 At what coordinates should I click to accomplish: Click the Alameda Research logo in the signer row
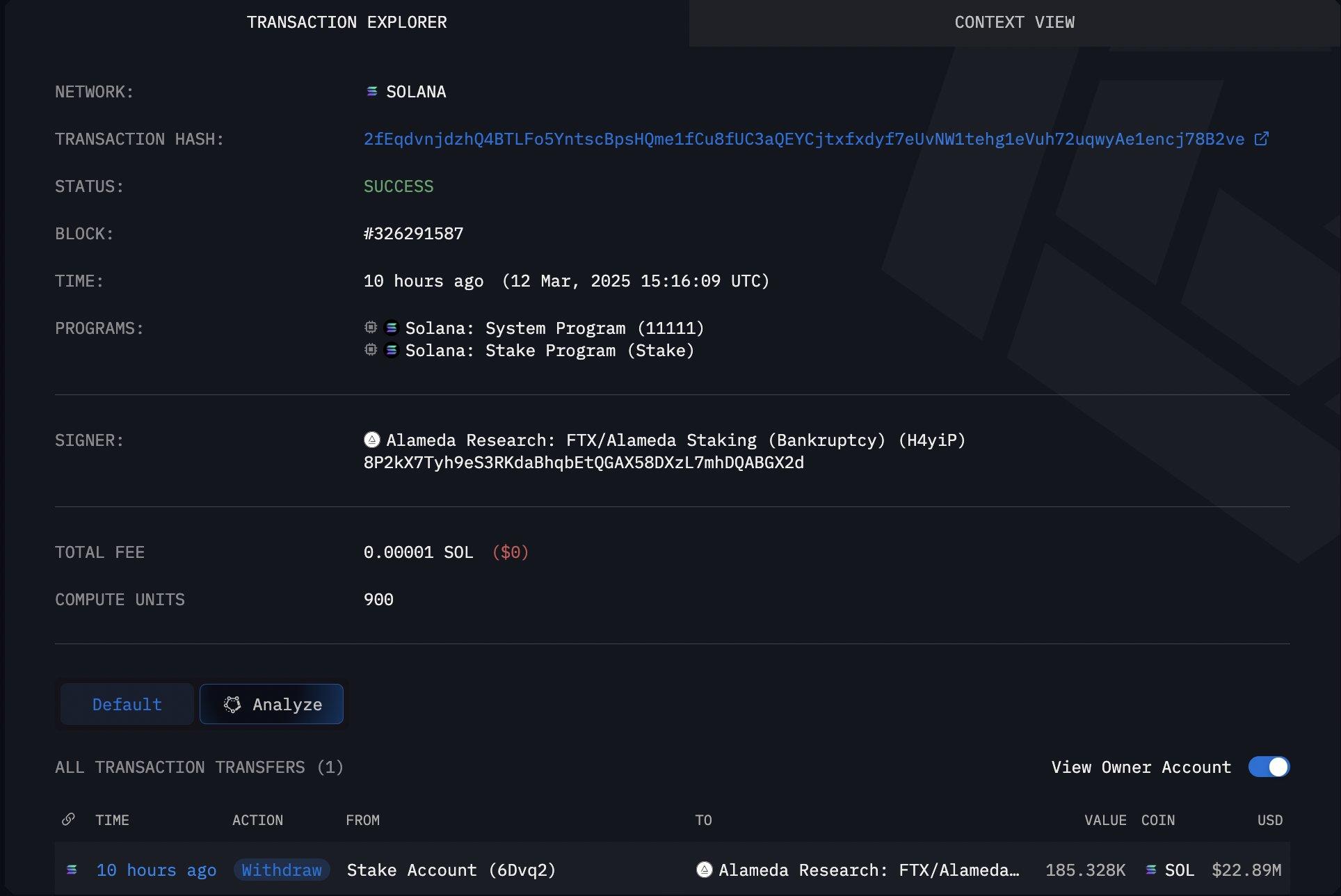point(372,440)
